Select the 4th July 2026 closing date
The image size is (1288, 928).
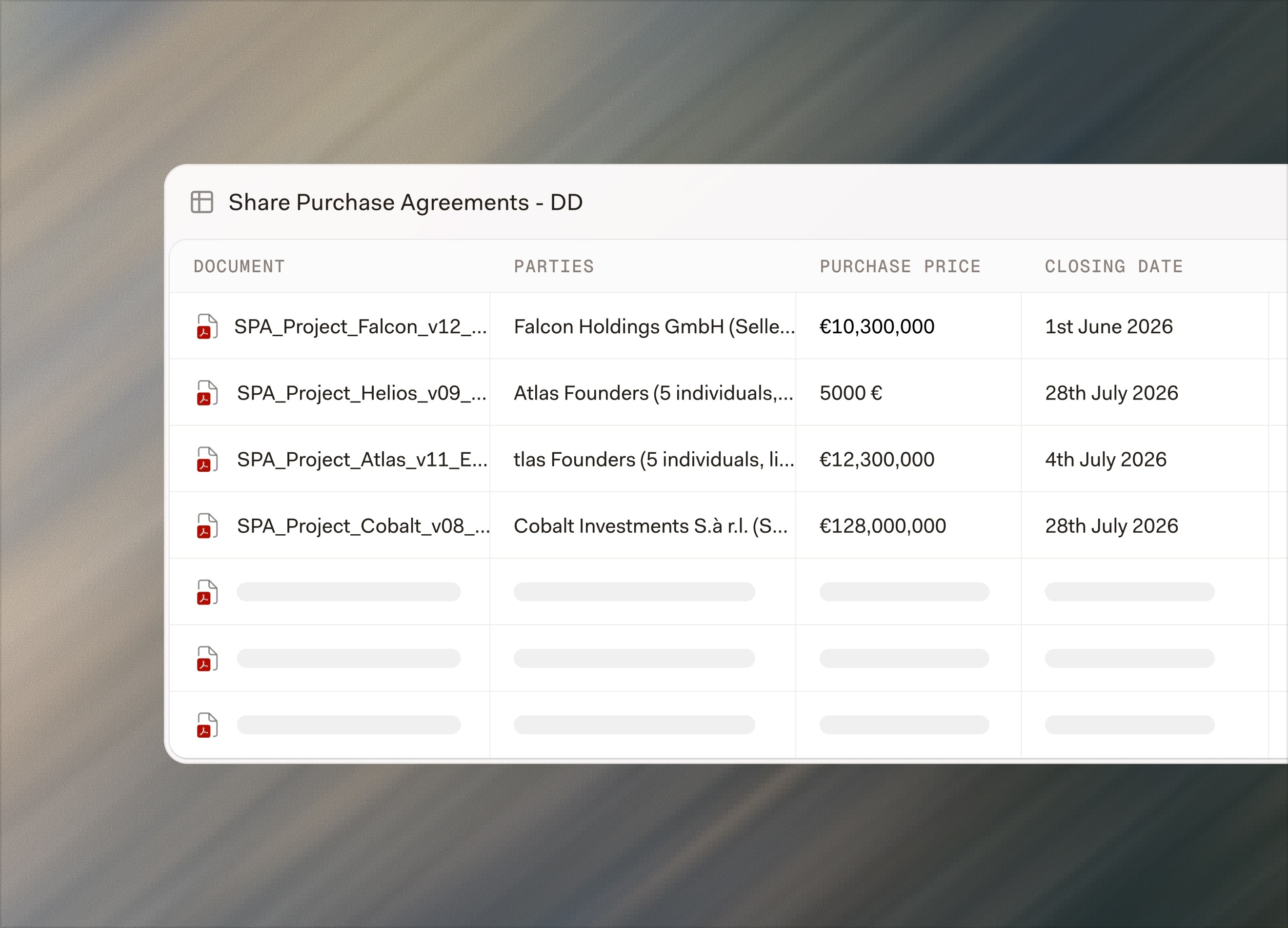point(1106,460)
